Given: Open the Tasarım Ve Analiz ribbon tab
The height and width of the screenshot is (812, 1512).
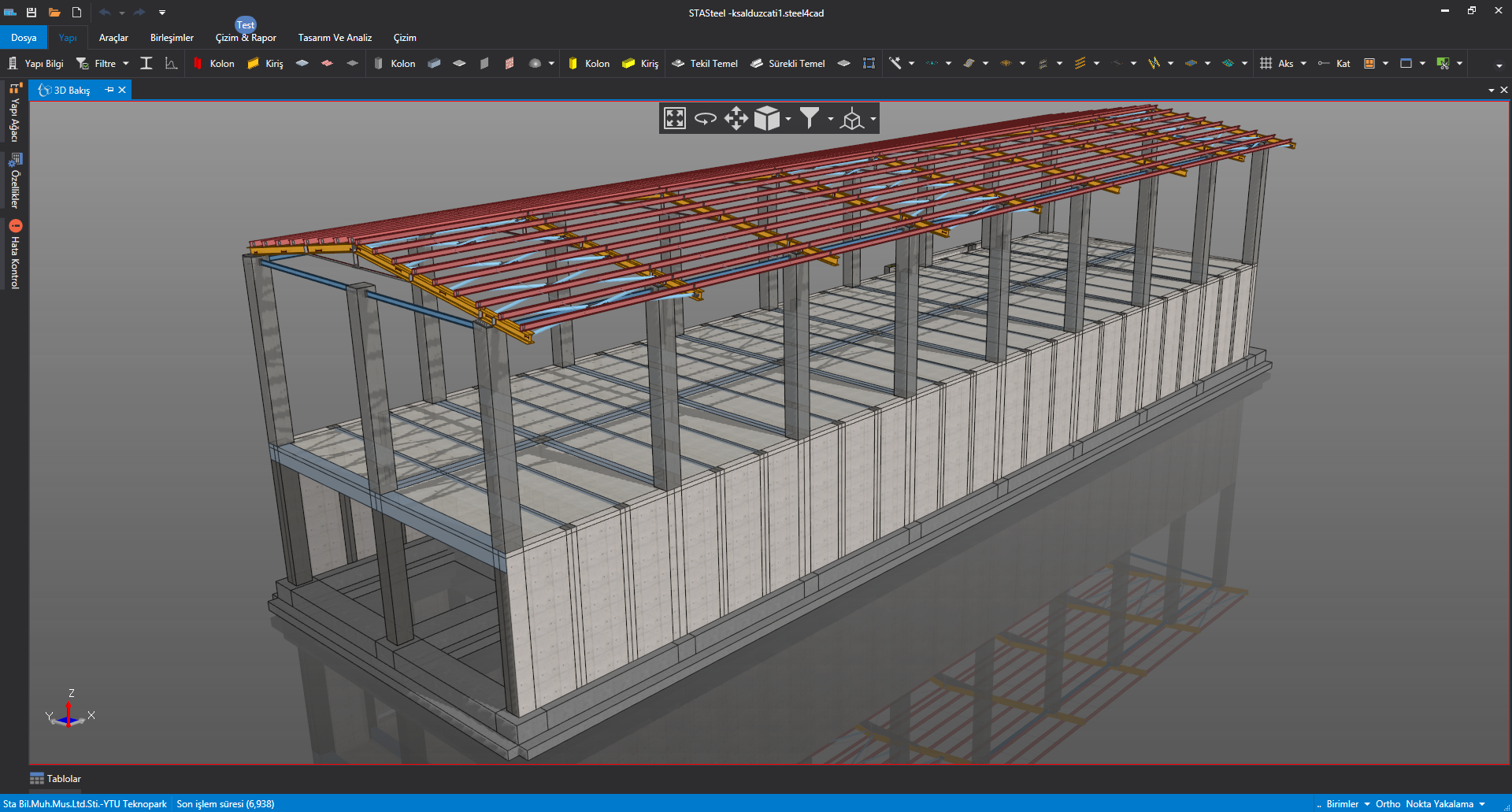Looking at the screenshot, I should tap(335, 38).
